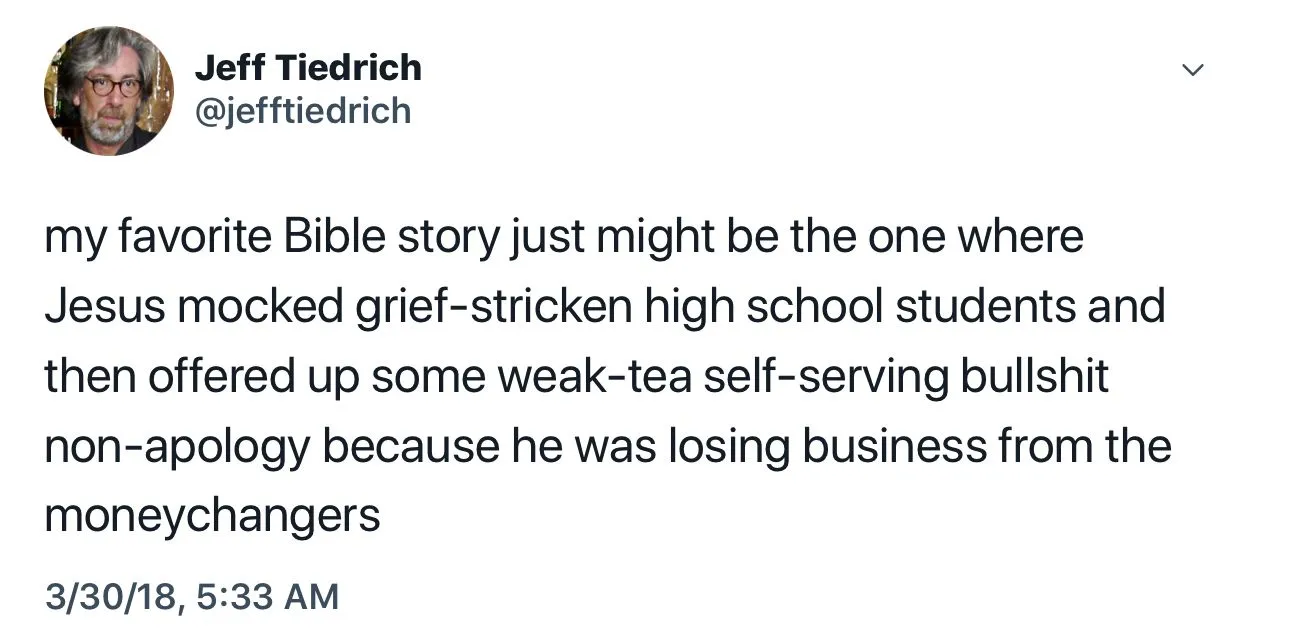Open the Jeff Tiedrich display name link

(308, 68)
